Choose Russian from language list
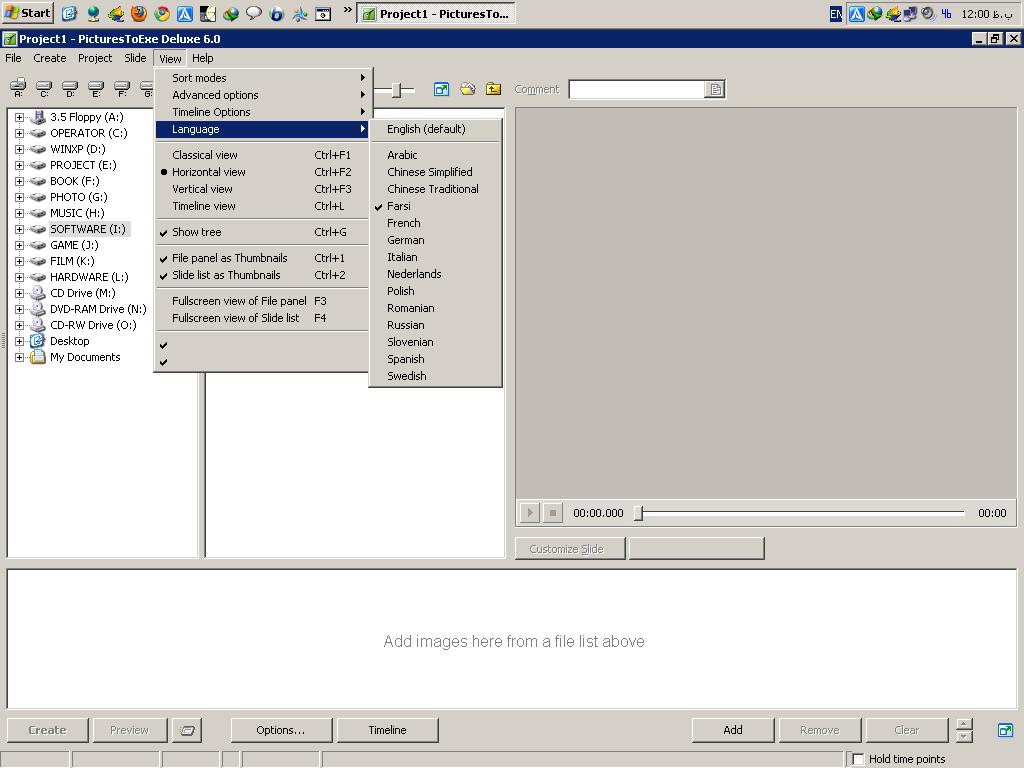Image resolution: width=1024 pixels, height=768 pixels. pos(435,325)
